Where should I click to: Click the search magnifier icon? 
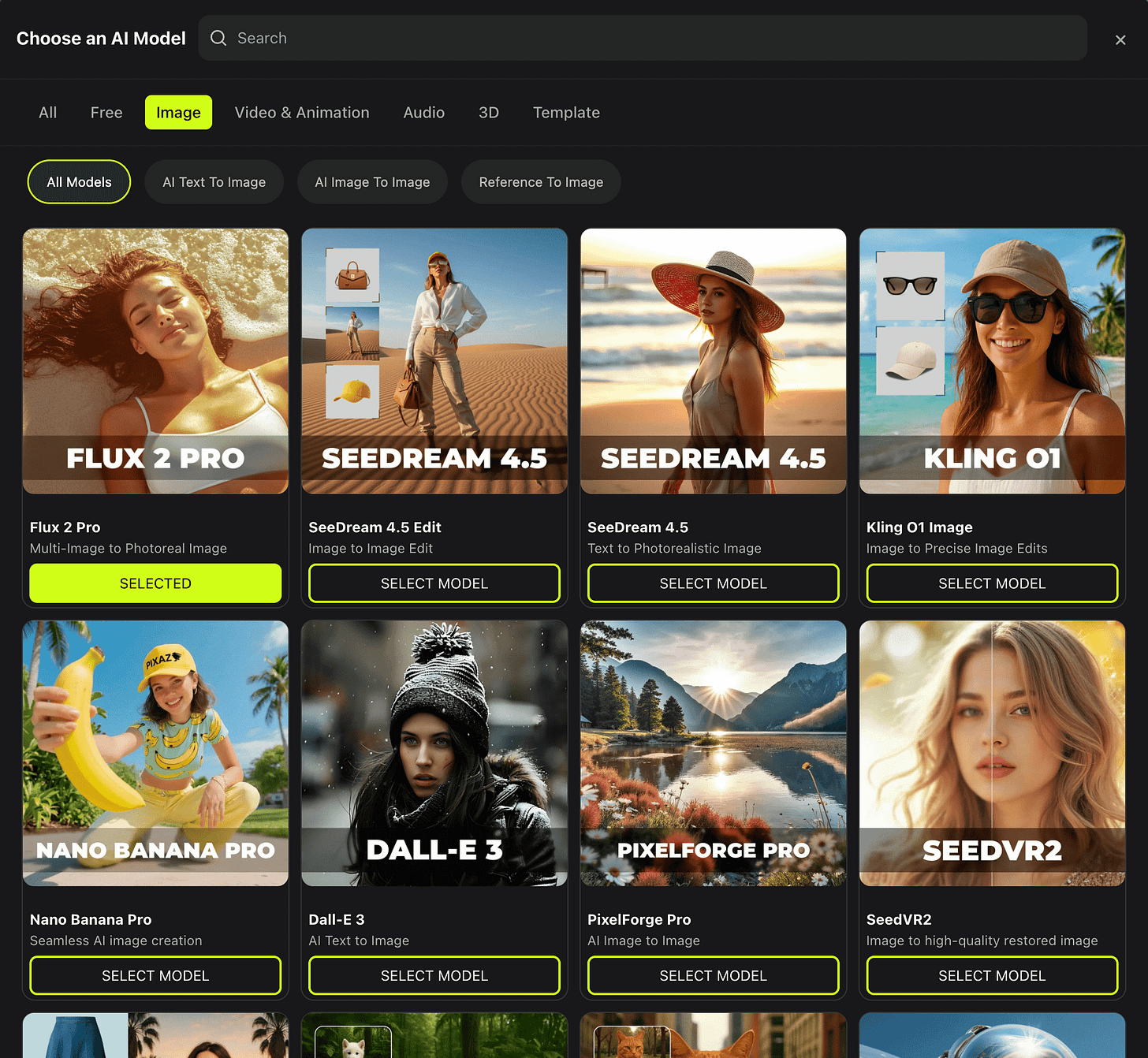218,38
